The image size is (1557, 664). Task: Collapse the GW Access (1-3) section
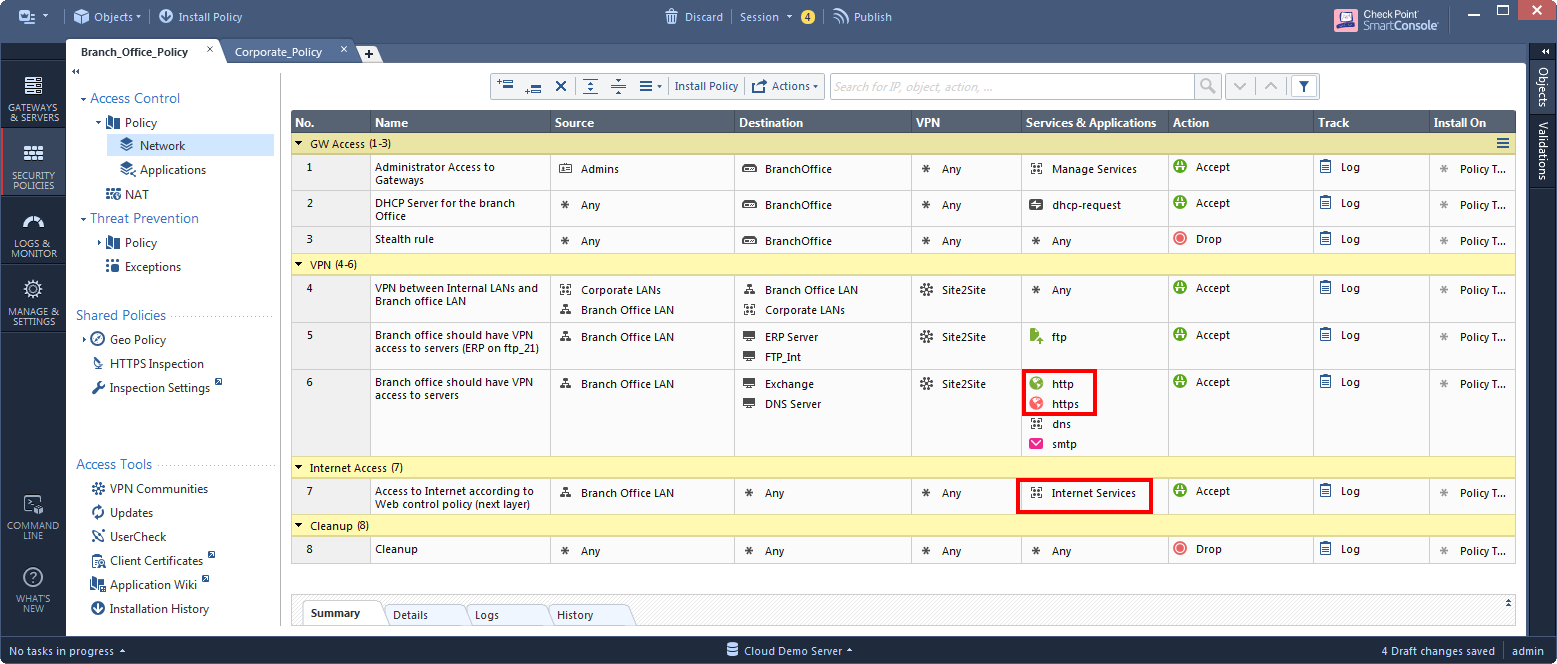(x=299, y=144)
